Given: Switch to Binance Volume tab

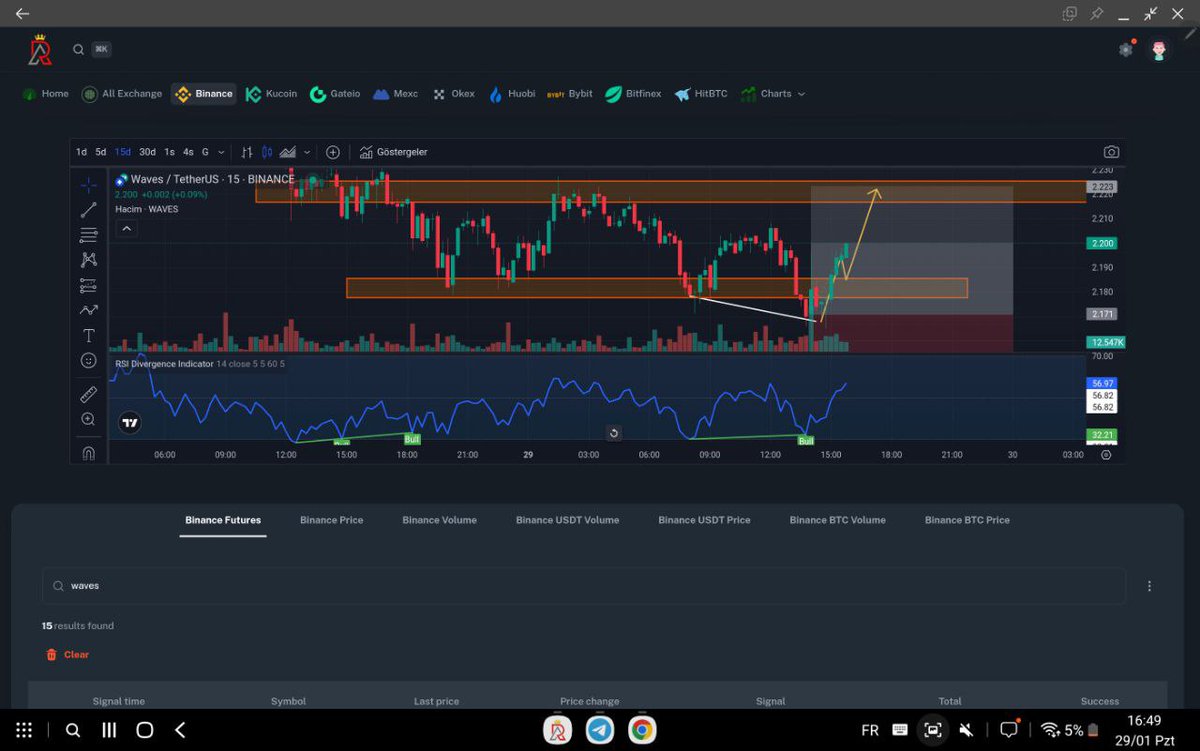Looking at the screenshot, I should click(x=439, y=520).
